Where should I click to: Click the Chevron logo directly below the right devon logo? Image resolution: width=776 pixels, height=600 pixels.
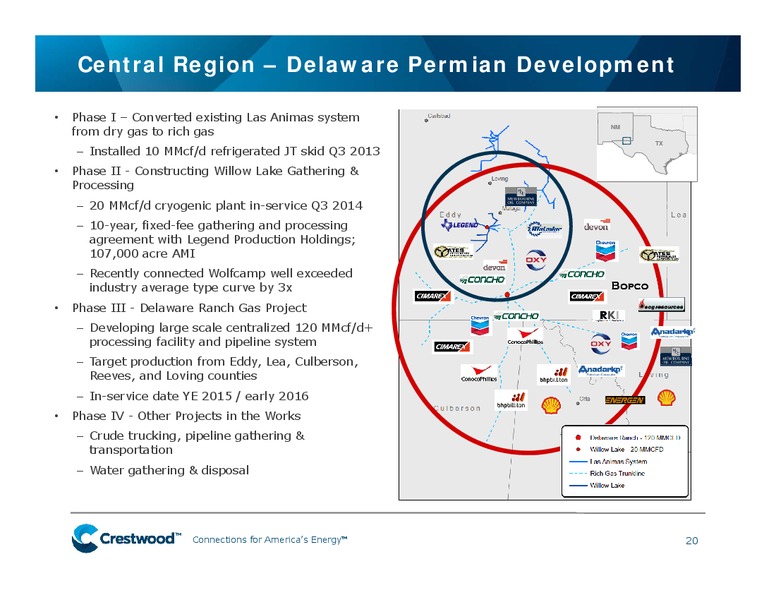(606, 251)
